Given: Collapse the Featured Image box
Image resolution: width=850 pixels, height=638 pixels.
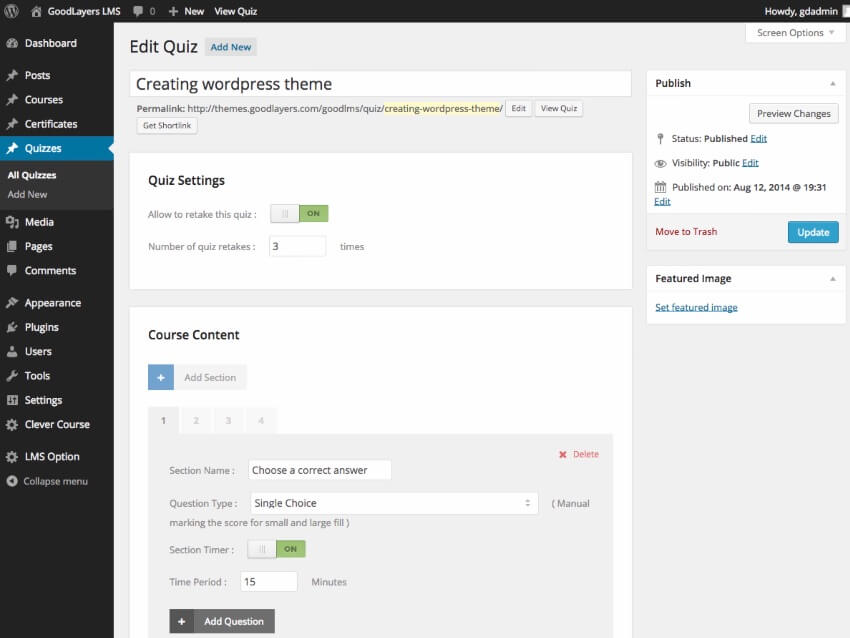Looking at the screenshot, I should coord(833,278).
